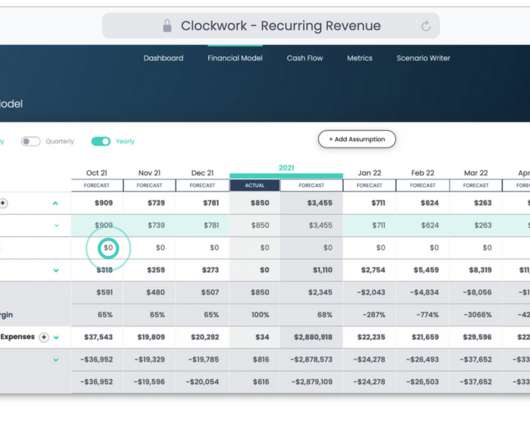Image resolution: width=530 pixels, height=442 pixels.
Task: Click the $273 cell
Action: point(210,270)
